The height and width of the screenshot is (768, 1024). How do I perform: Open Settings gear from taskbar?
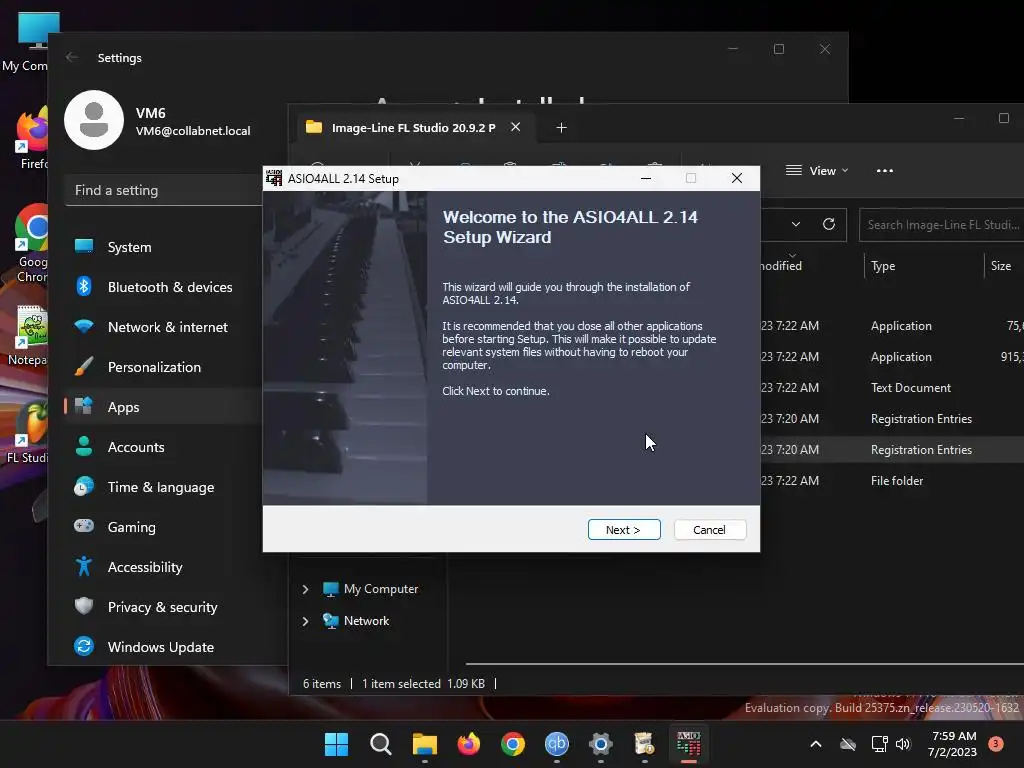[x=600, y=744]
